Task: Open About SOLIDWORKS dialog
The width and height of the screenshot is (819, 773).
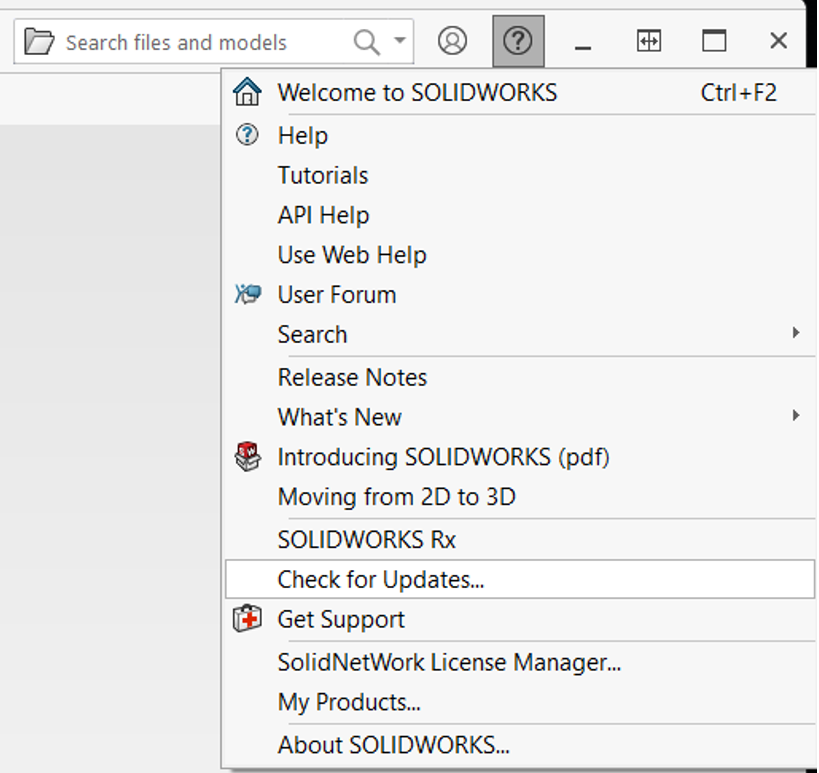Action: 393,745
